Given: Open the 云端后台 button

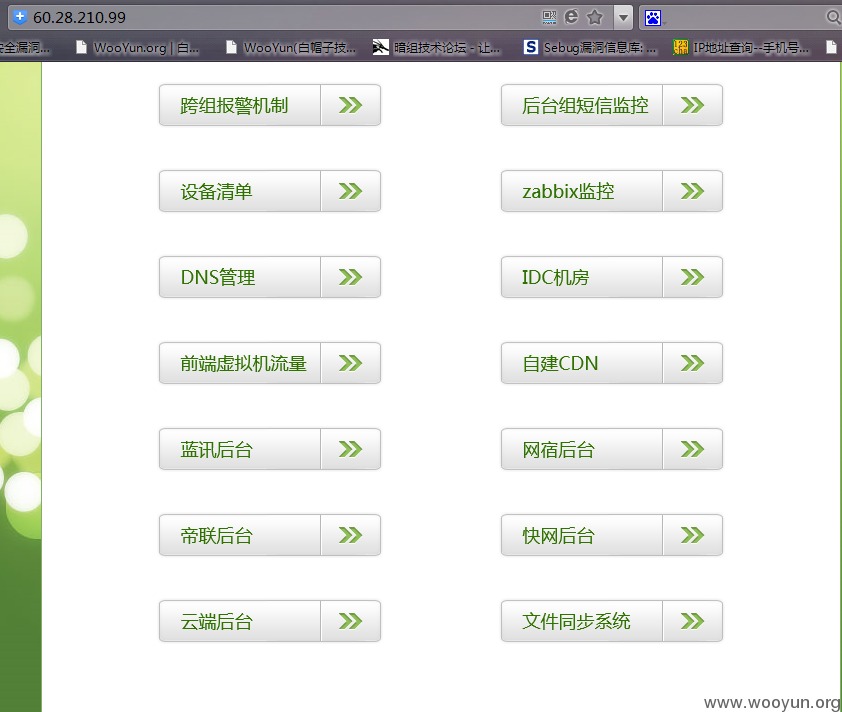Looking at the screenshot, I should coord(270,621).
